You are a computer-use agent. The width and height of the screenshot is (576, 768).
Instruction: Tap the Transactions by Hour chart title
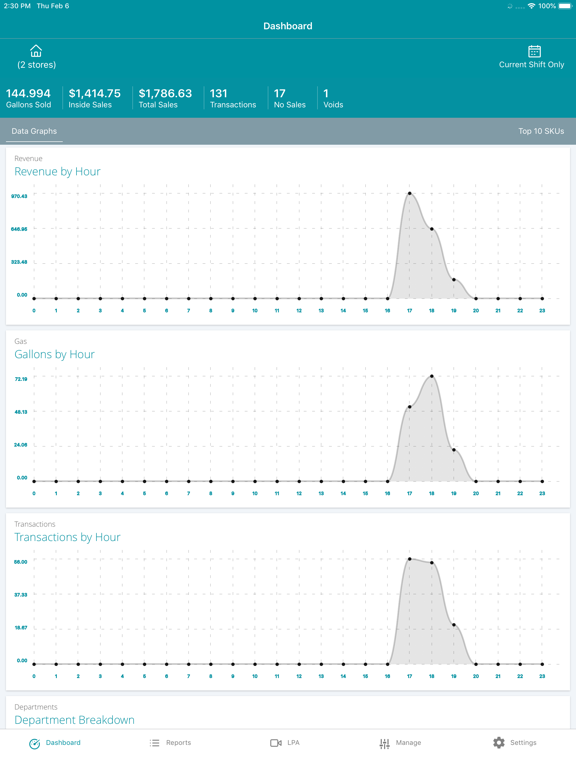(67, 537)
